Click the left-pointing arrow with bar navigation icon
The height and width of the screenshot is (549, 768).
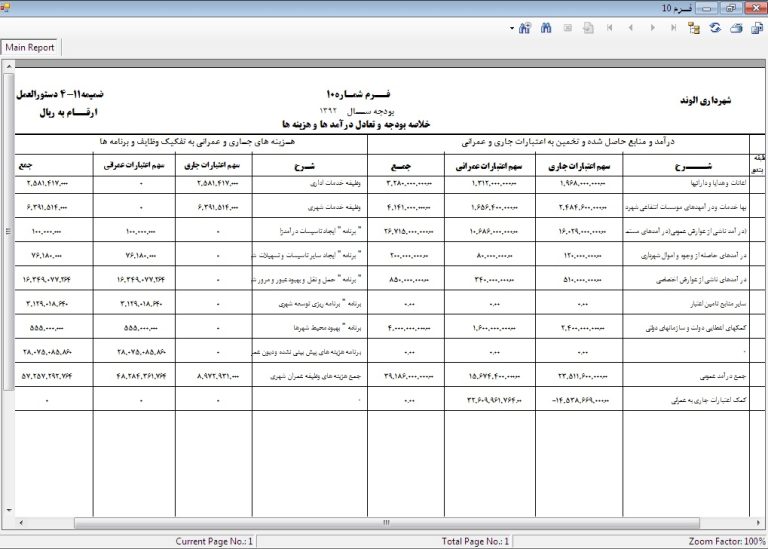pos(611,29)
